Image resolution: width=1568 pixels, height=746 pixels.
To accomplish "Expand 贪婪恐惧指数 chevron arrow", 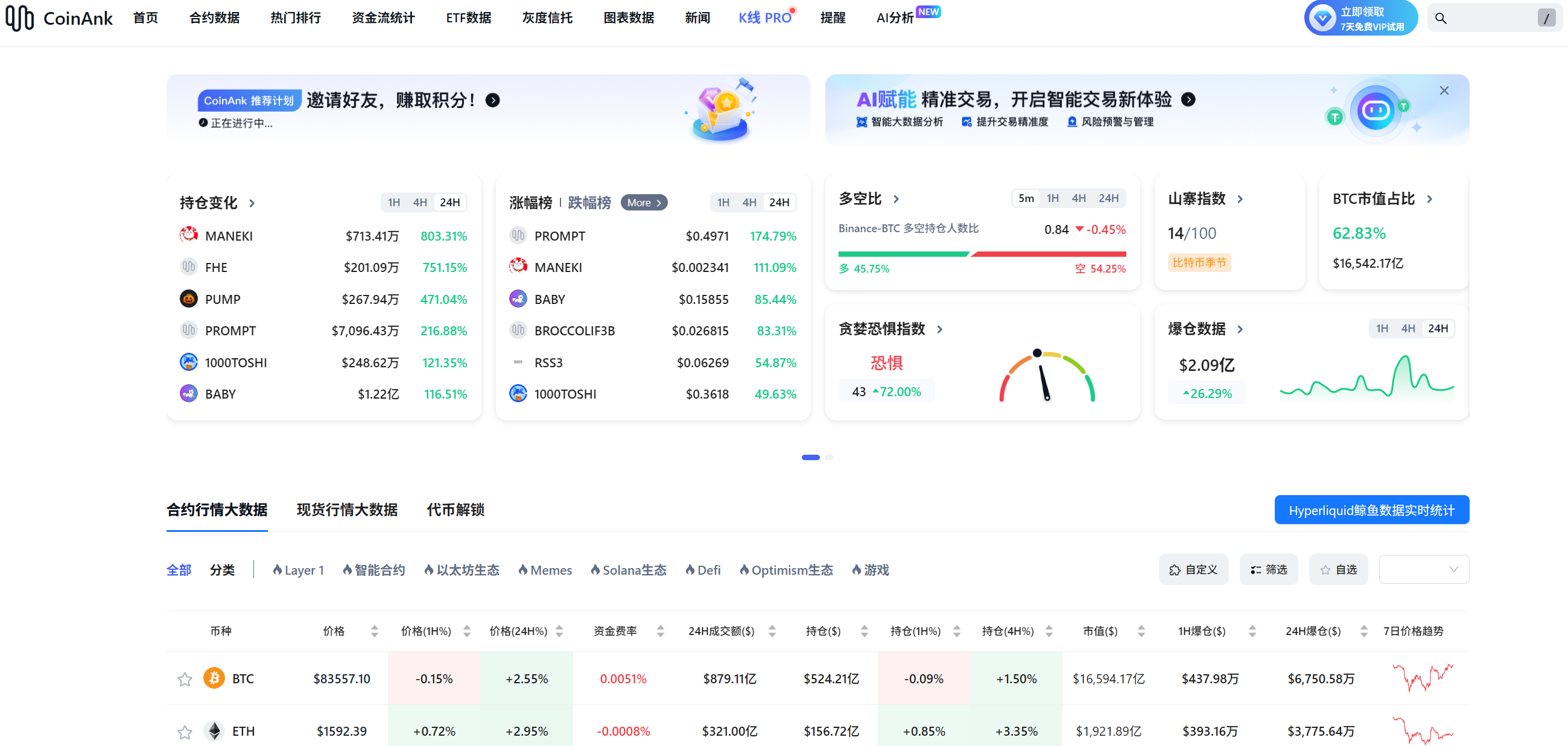I will (940, 329).
